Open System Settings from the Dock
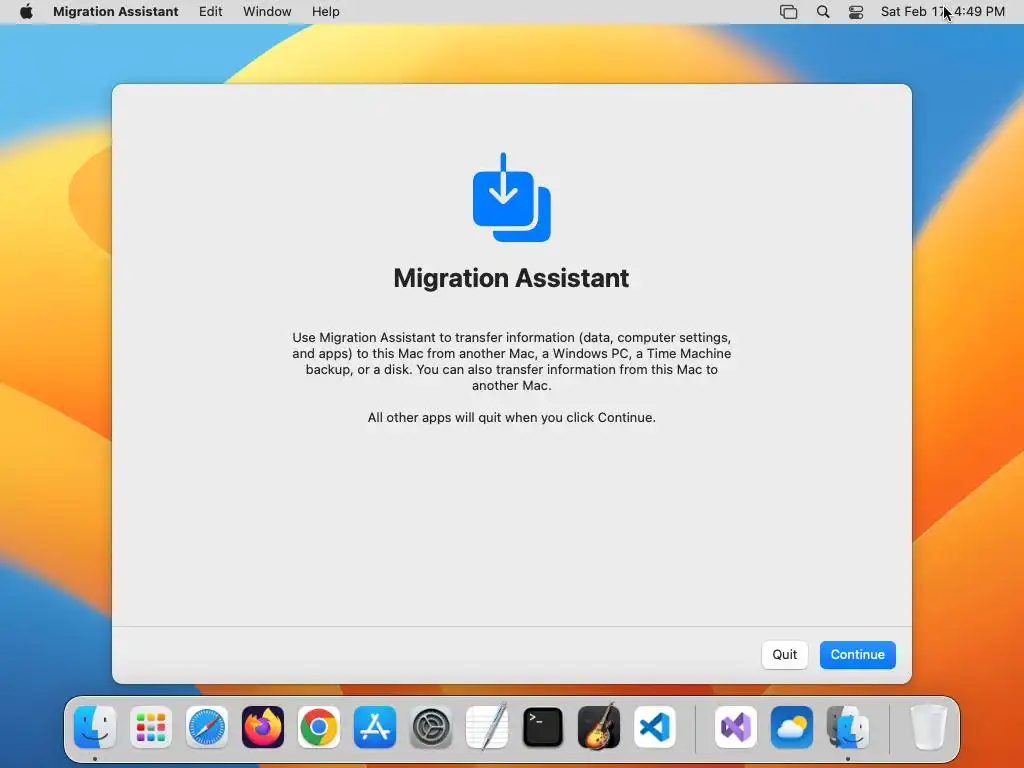This screenshot has width=1024, height=768. click(431, 727)
